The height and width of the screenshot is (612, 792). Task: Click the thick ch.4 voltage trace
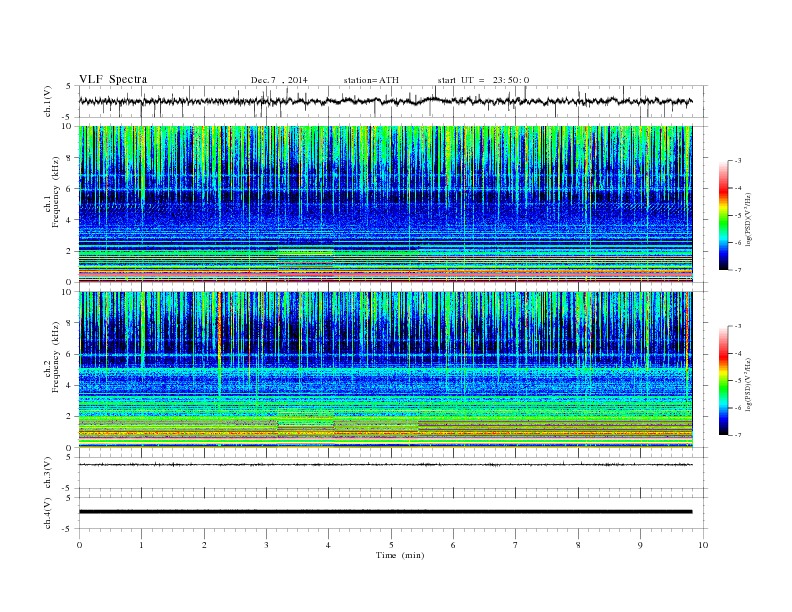pos(386,512)
